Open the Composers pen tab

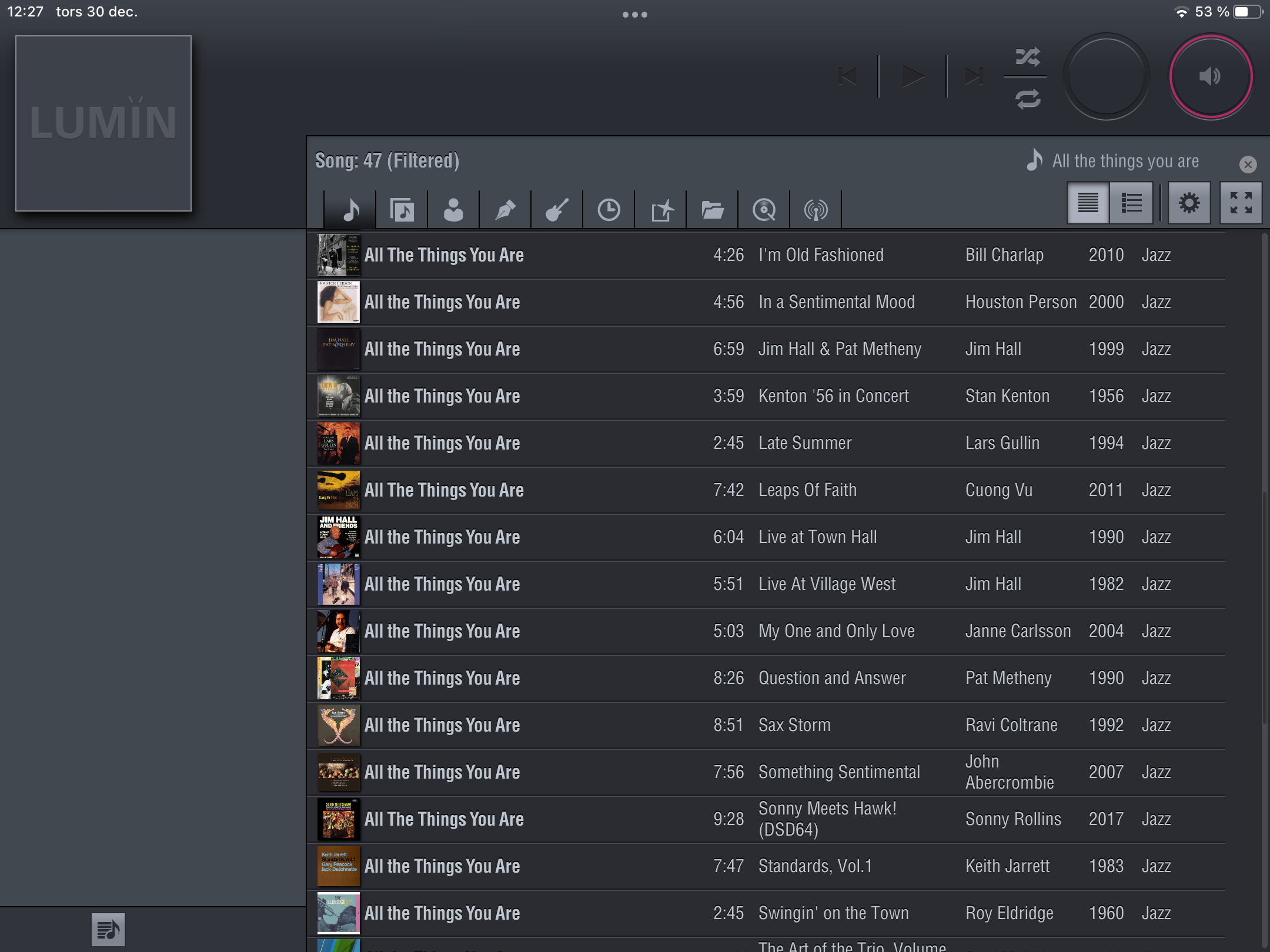[x=505, y=210]
